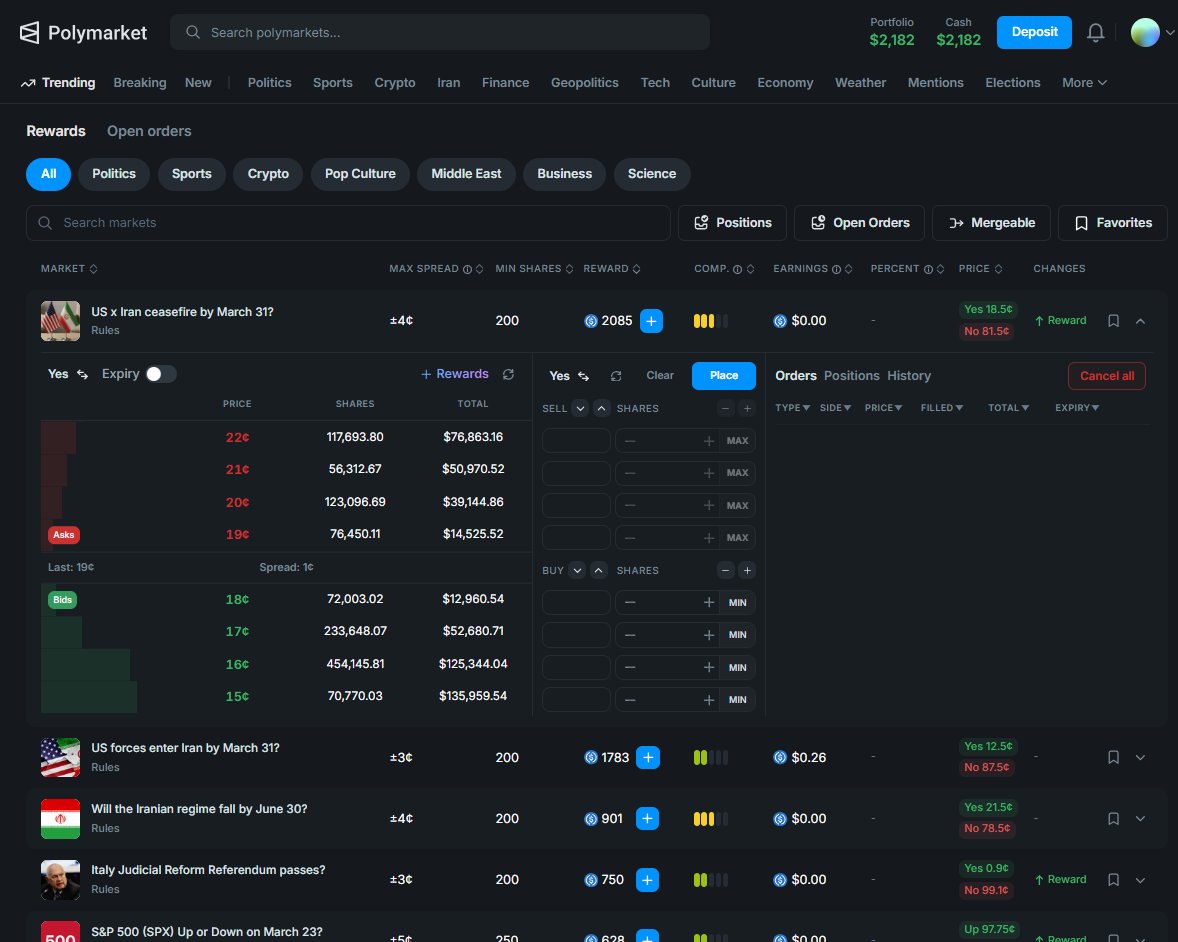Remove a sell row with the minus icon
1178x942 pixels.
pos(725,409)
